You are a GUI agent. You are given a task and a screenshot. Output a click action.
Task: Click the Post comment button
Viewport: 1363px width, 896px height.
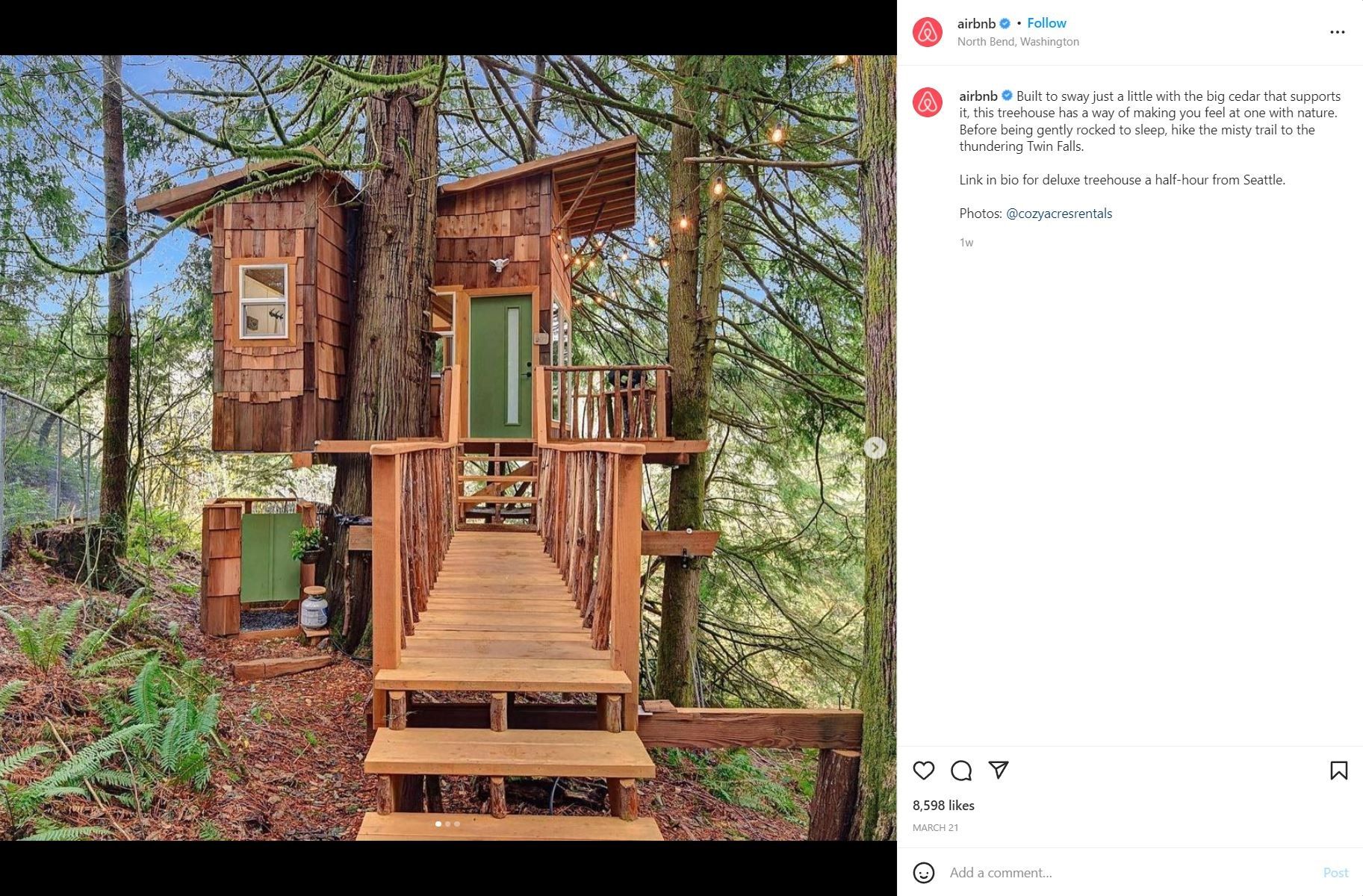(1335, 872)
